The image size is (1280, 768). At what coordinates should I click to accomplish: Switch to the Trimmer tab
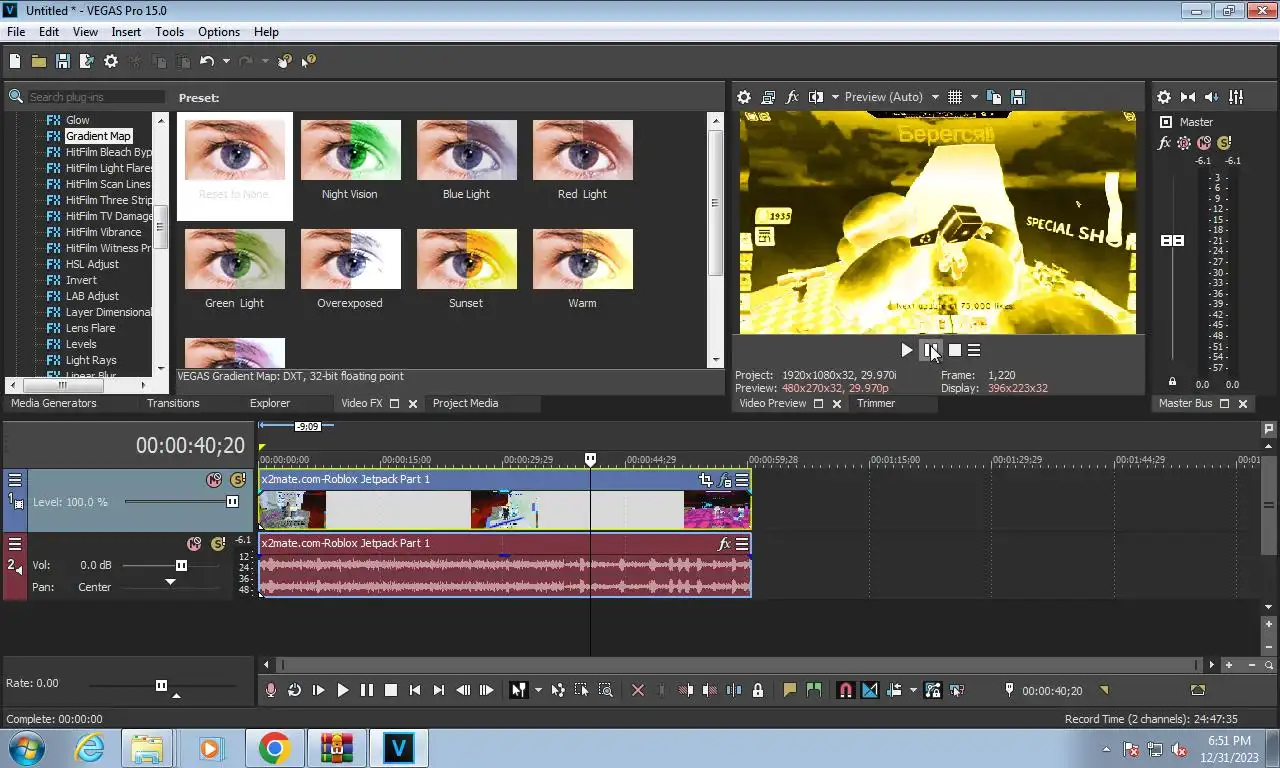[x=876, y=403]
